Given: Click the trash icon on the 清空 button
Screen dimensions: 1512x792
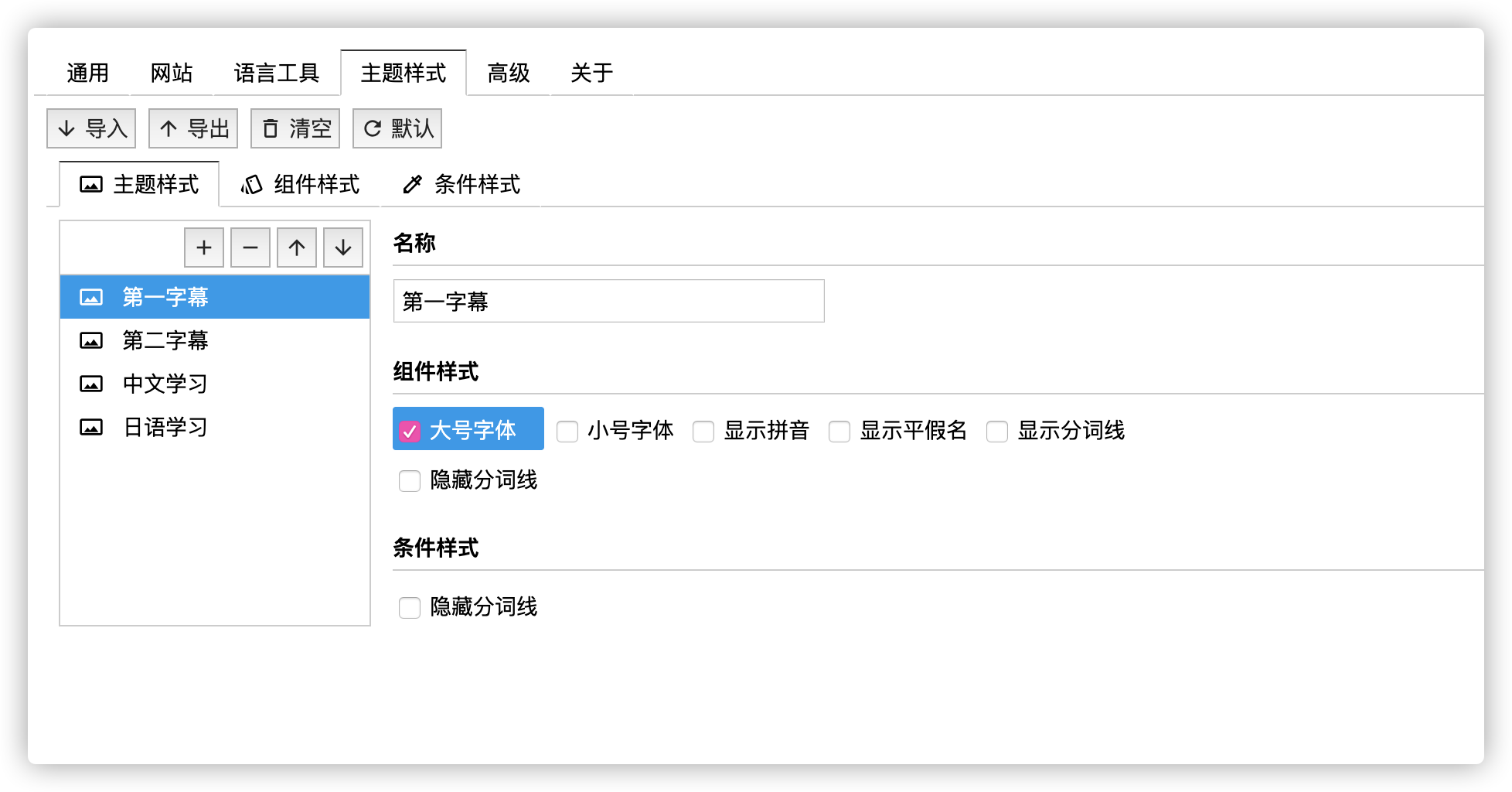Looking at the screenshot, I should tap(271, 128).
